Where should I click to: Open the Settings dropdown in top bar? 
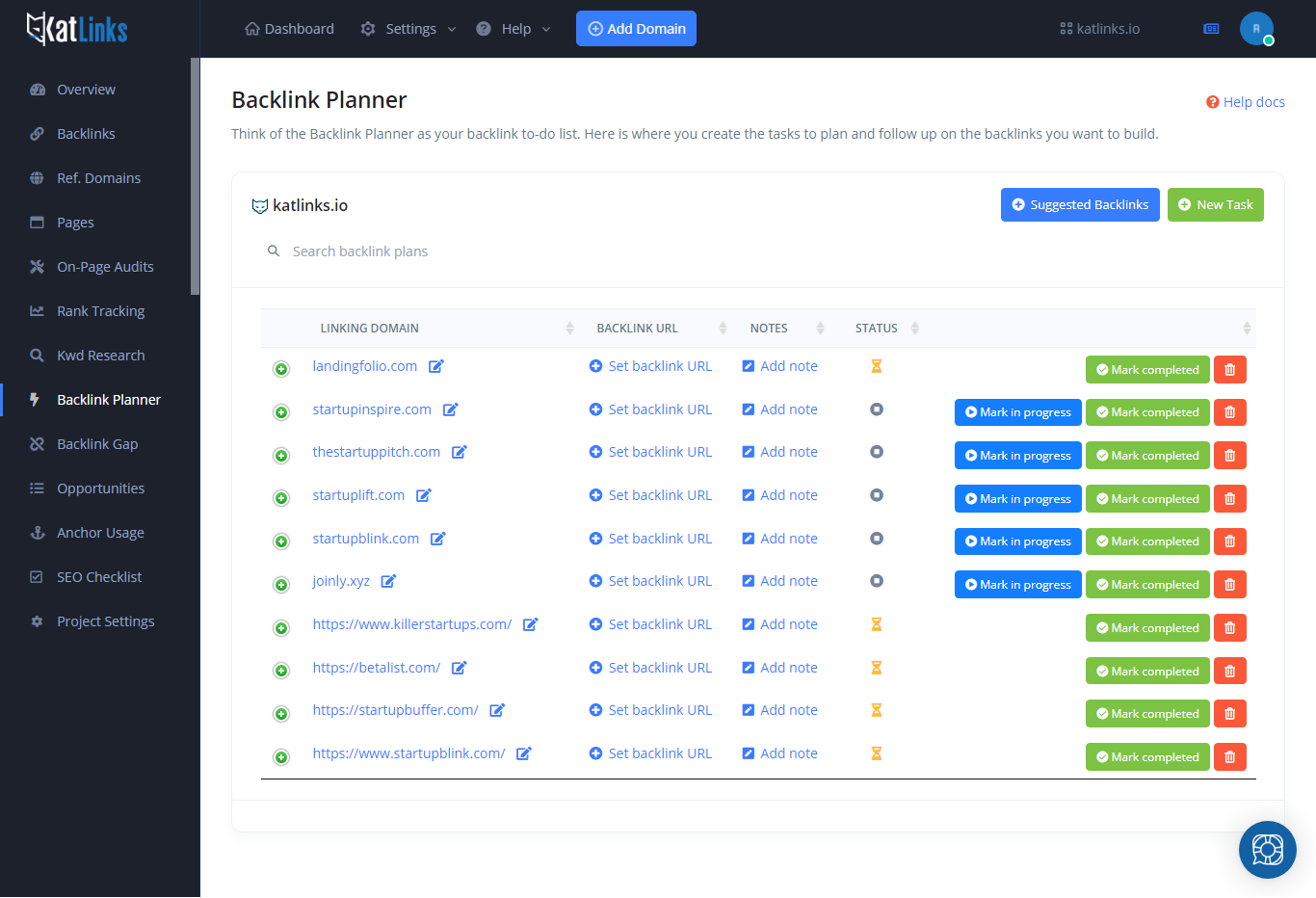coord(408,29)
